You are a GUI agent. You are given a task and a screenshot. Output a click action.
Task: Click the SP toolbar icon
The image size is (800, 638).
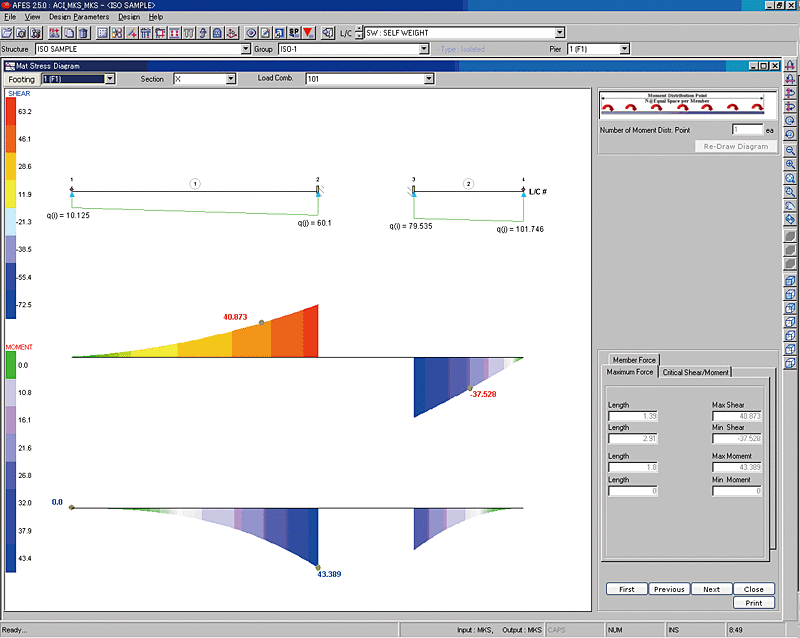[294, 33]
